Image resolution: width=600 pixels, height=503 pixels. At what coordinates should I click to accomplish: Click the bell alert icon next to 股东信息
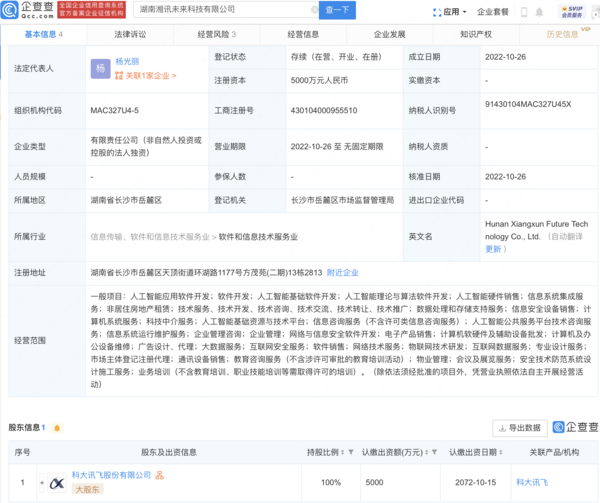point(57,428)
